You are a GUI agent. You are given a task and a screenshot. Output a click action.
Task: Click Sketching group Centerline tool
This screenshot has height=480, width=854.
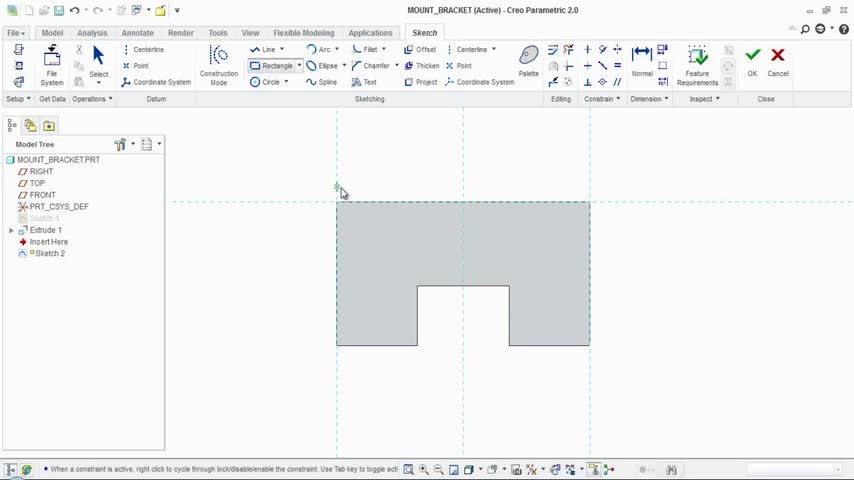[467, 50]
